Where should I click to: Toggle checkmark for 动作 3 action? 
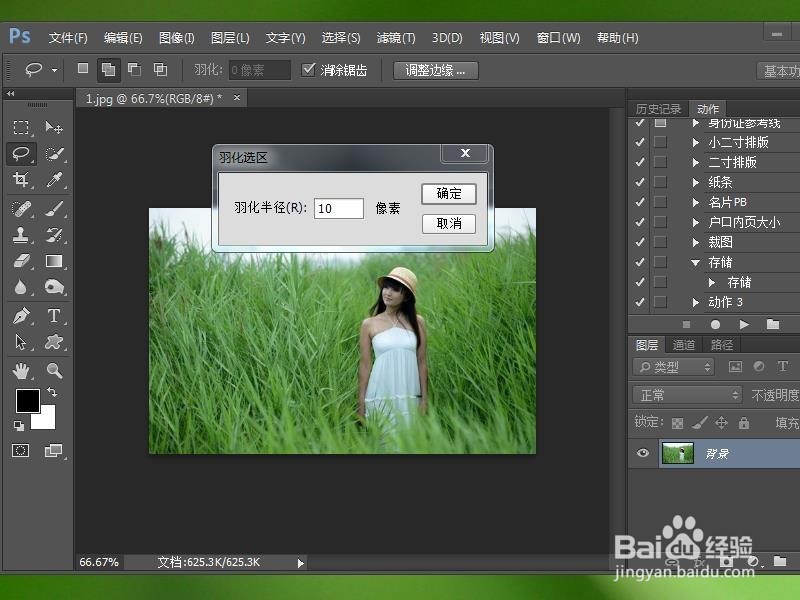pyautogui.click(x=639, y=302)
